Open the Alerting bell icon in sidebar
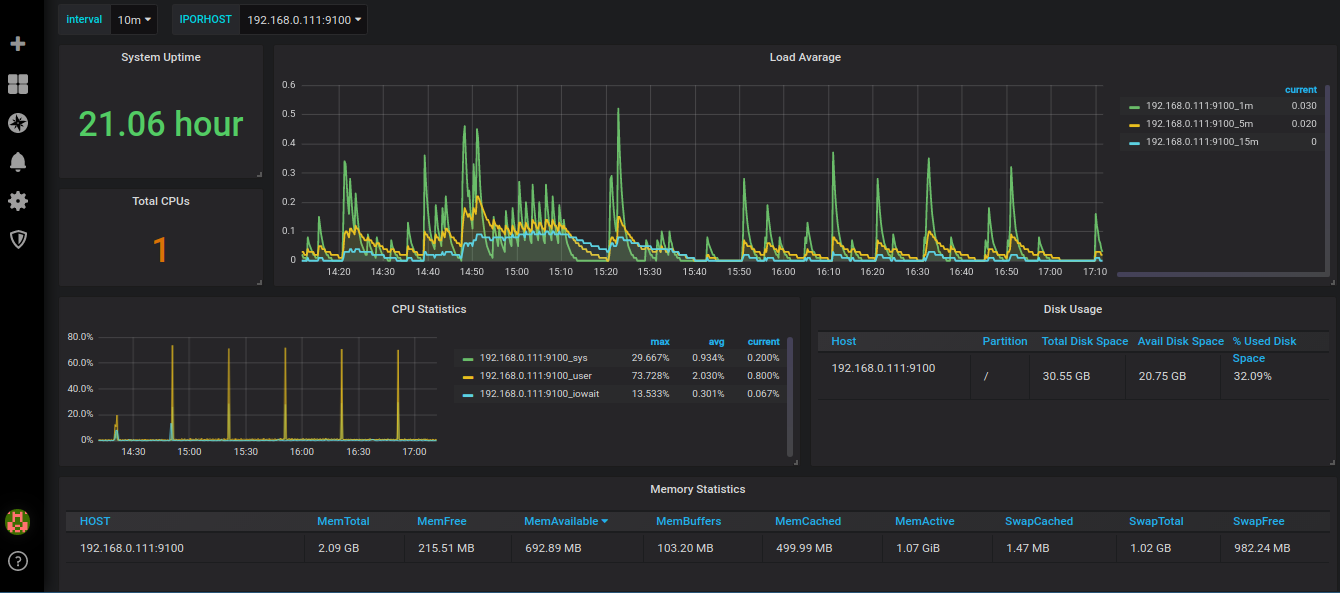The image size is (1340, 593). tap(17, 162)
